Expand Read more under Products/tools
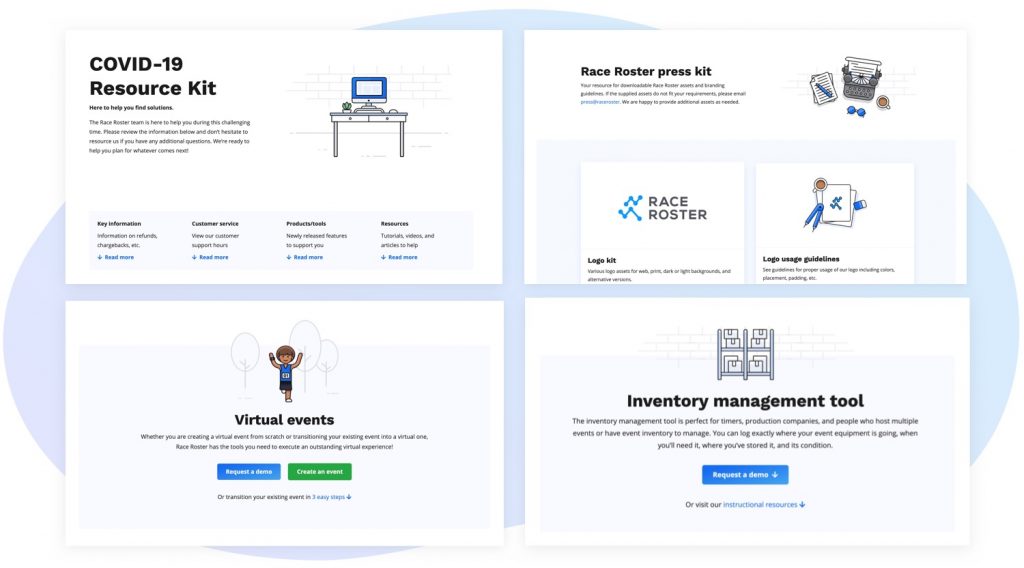This screenshot has width=1024, height=568. [x=305, y=257]
